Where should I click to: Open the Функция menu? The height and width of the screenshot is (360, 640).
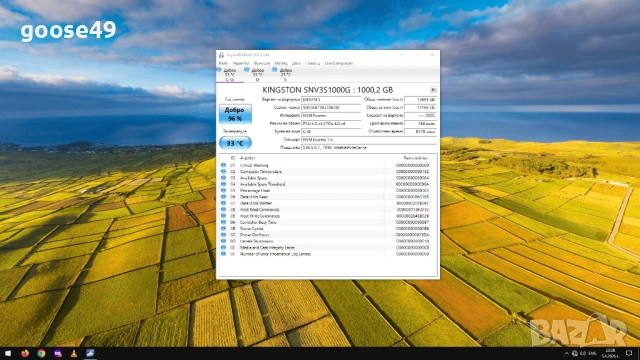coord(262,63)
